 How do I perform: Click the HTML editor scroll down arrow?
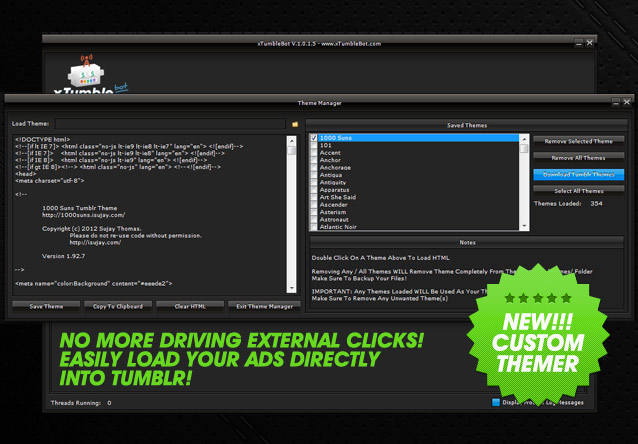click(x=291, y=288)
